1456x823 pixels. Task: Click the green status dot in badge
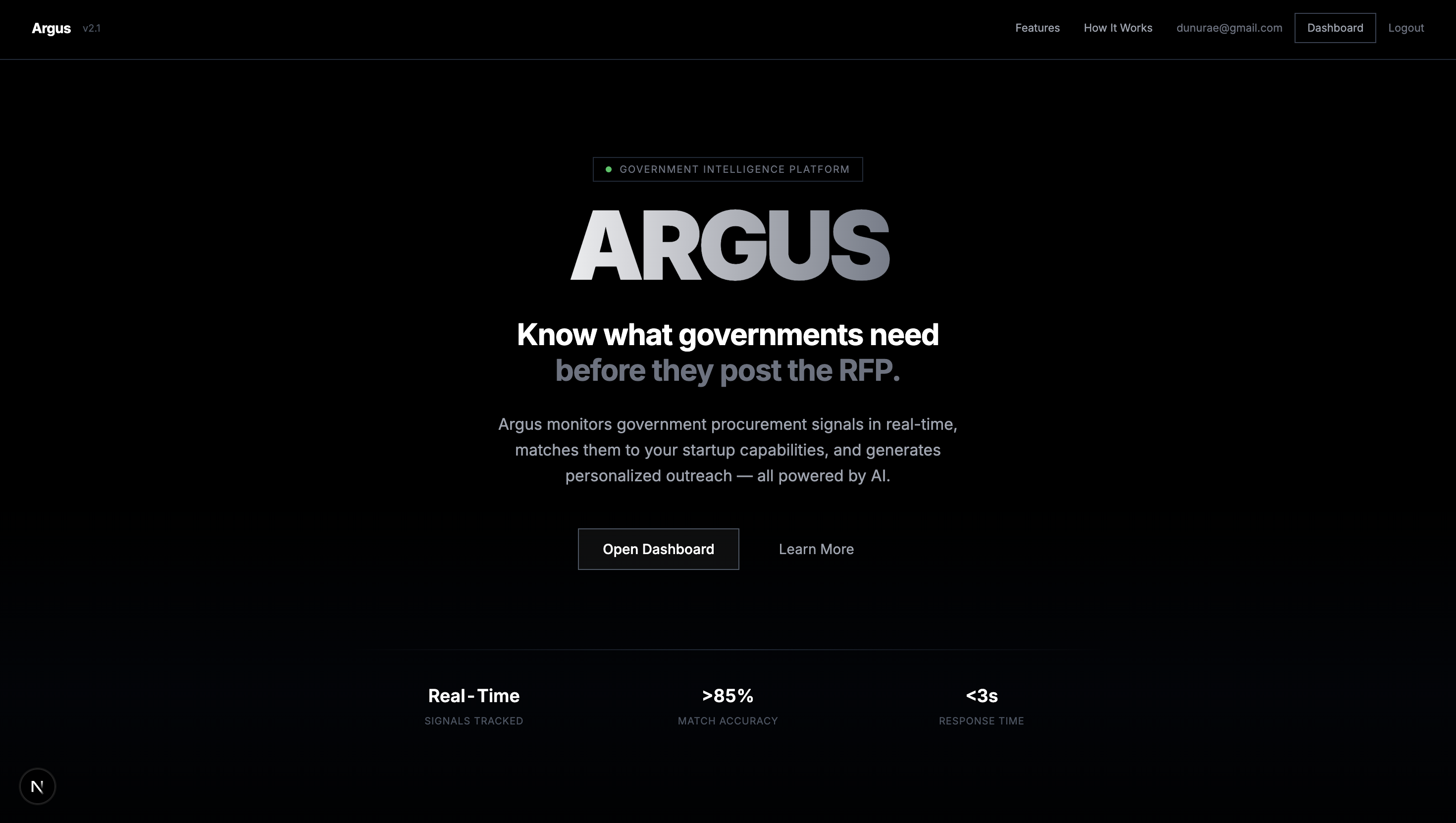608,169
